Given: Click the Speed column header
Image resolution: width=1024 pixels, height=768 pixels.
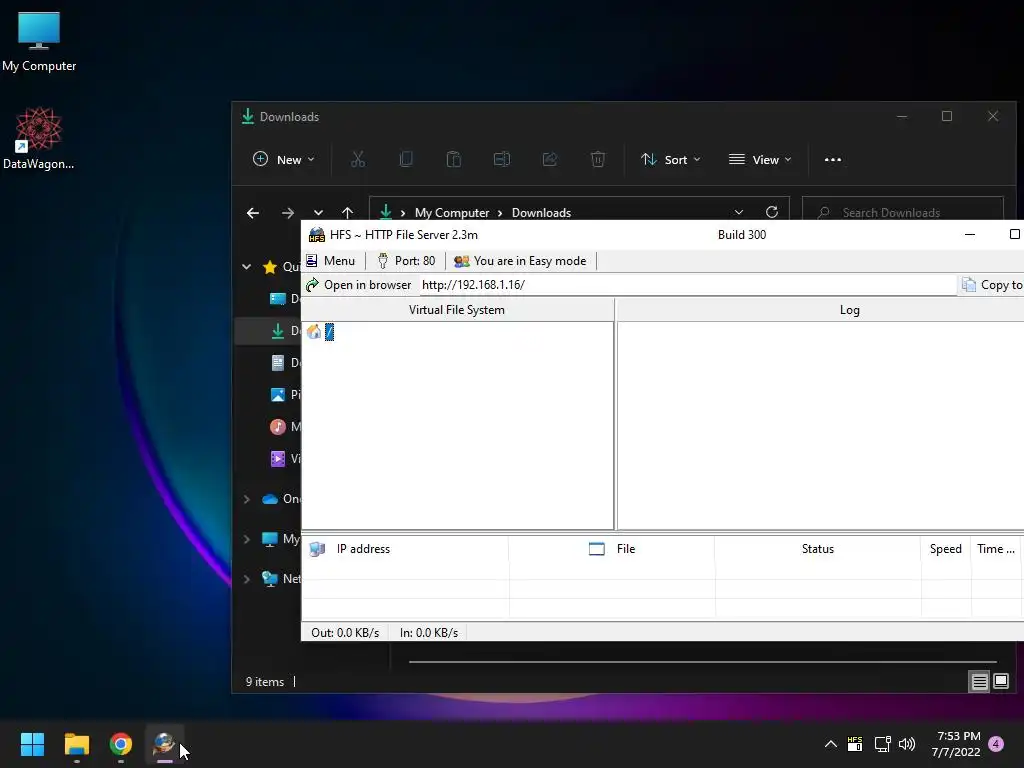Looking at the screenshot, I should coord(946,549).
